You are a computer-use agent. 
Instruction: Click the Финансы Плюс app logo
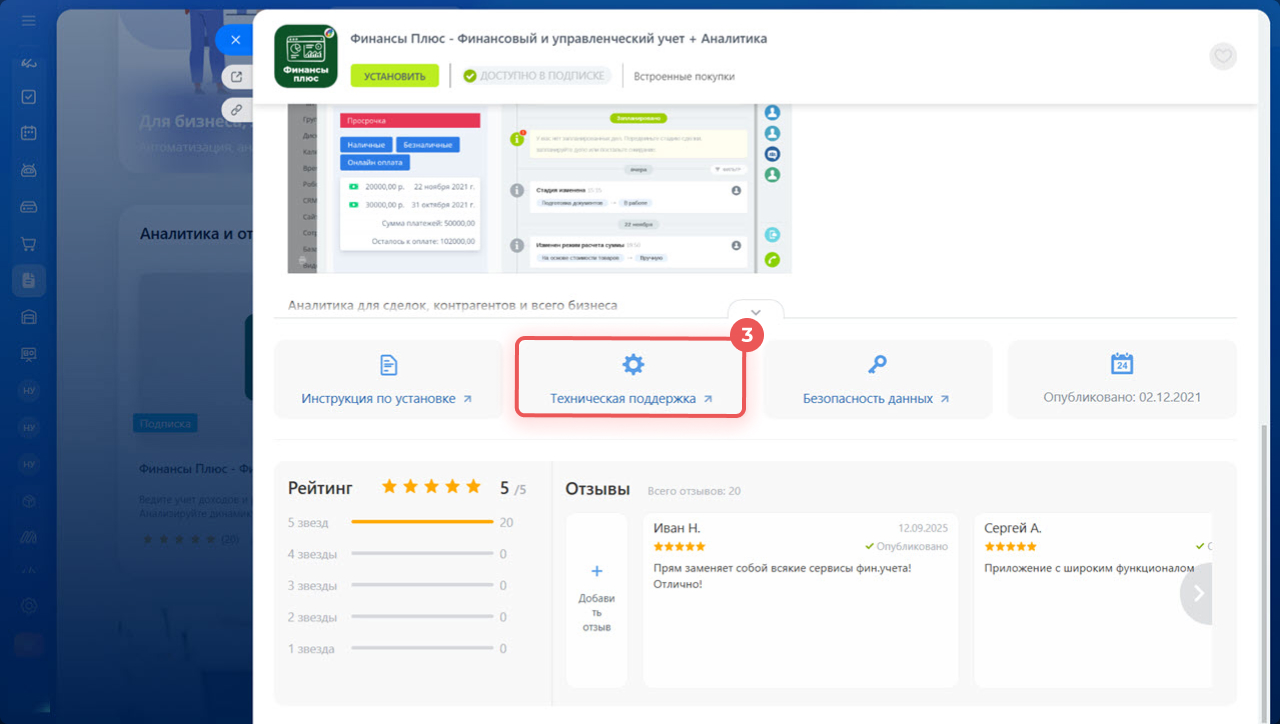[306, 56]
